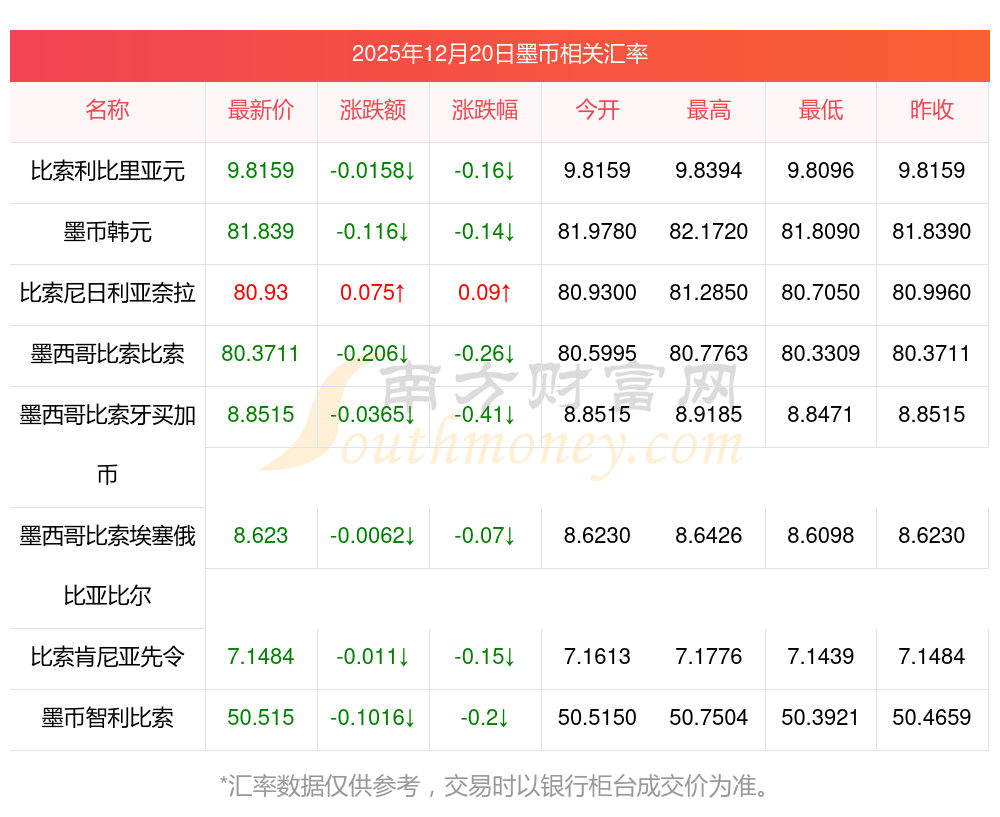Select the 最新价 column header

coord(261,110)
